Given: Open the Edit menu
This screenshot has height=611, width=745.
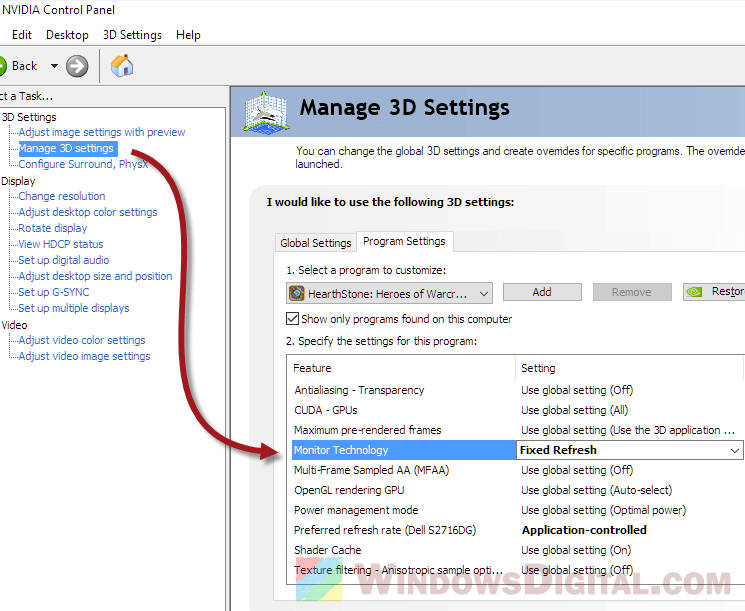Looking at the screenshot, I should pyautogui.click(x=21, y=35).
